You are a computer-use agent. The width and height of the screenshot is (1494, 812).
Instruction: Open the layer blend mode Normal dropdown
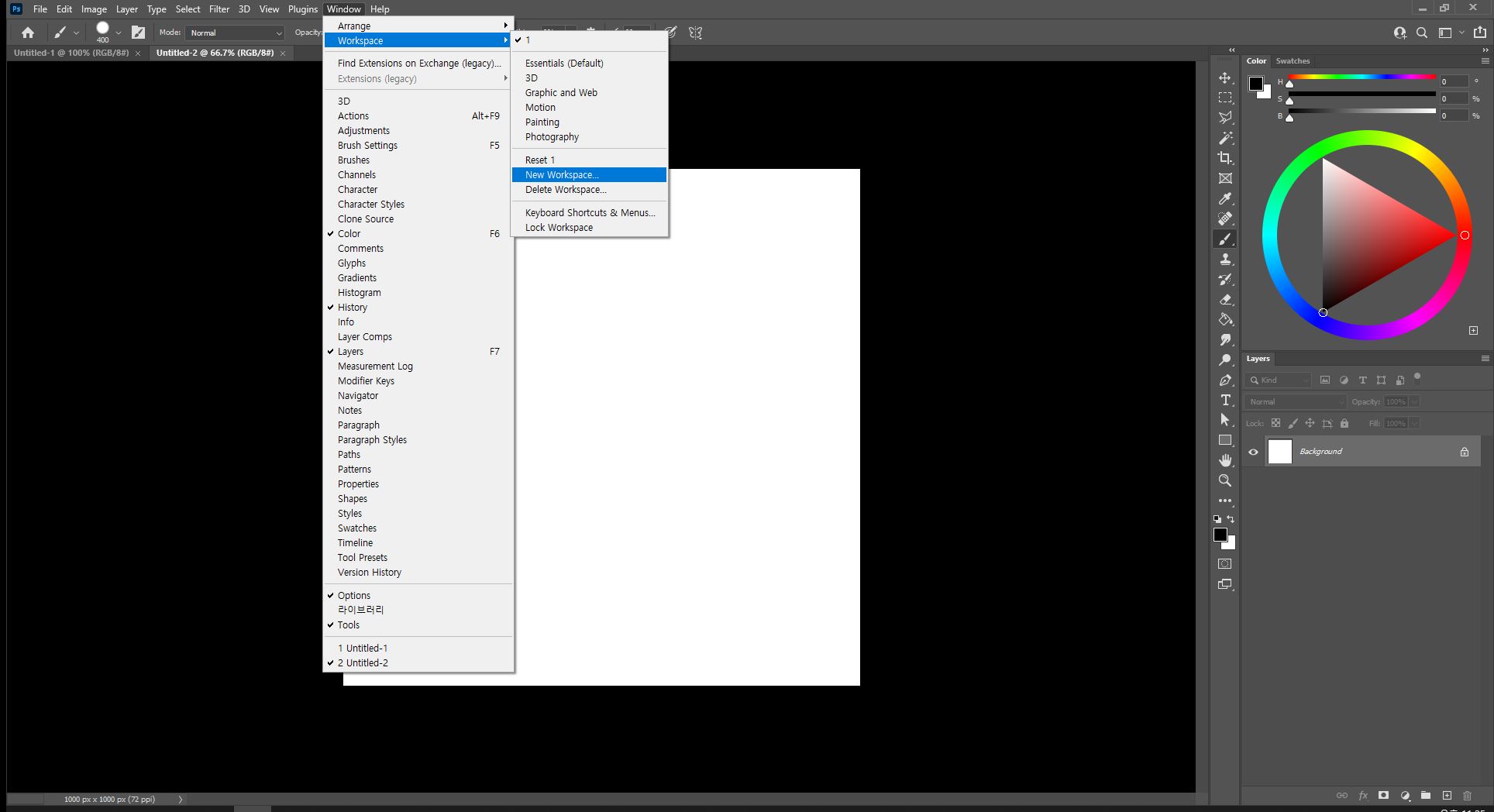pos(1296,401)
